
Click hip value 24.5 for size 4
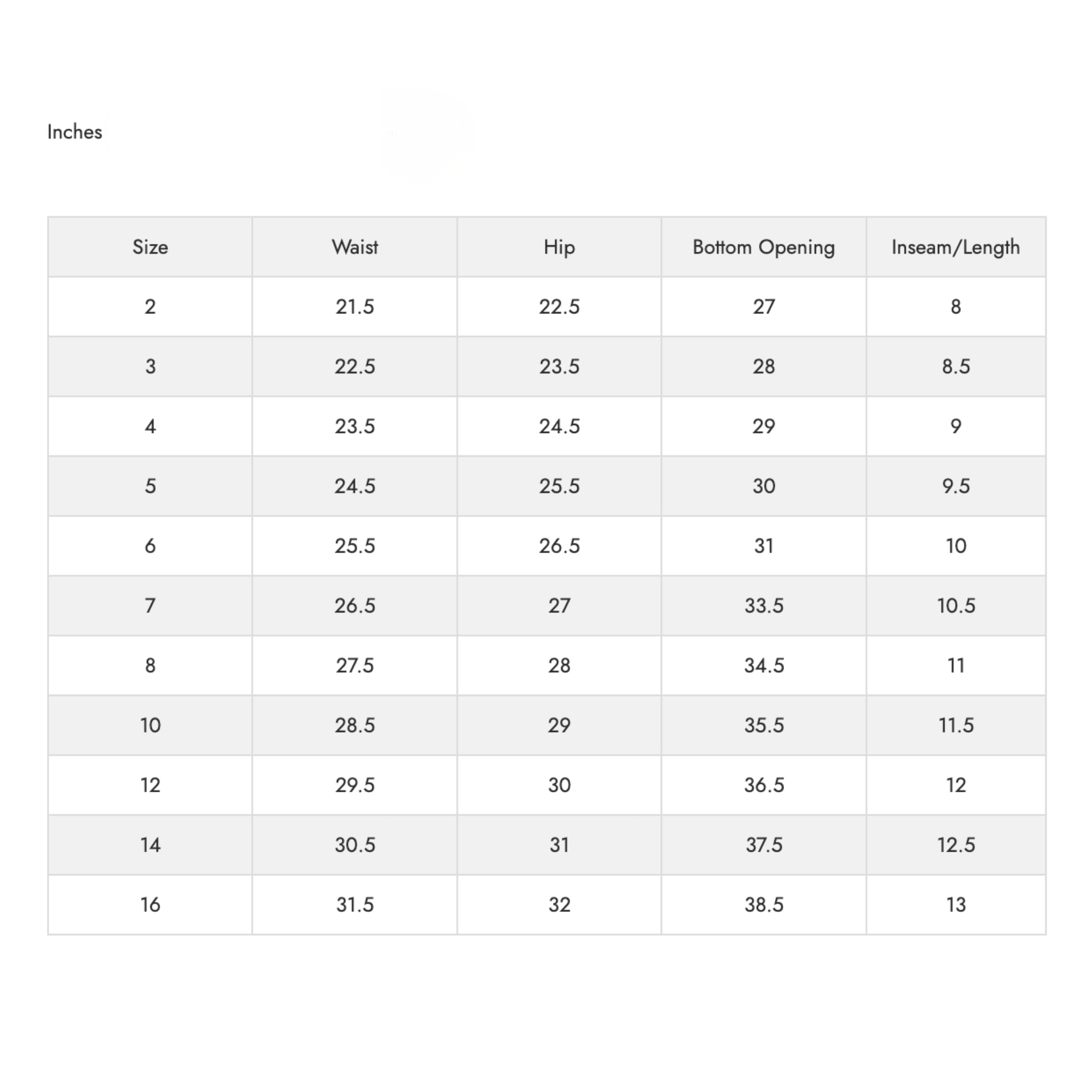[560, 426]
